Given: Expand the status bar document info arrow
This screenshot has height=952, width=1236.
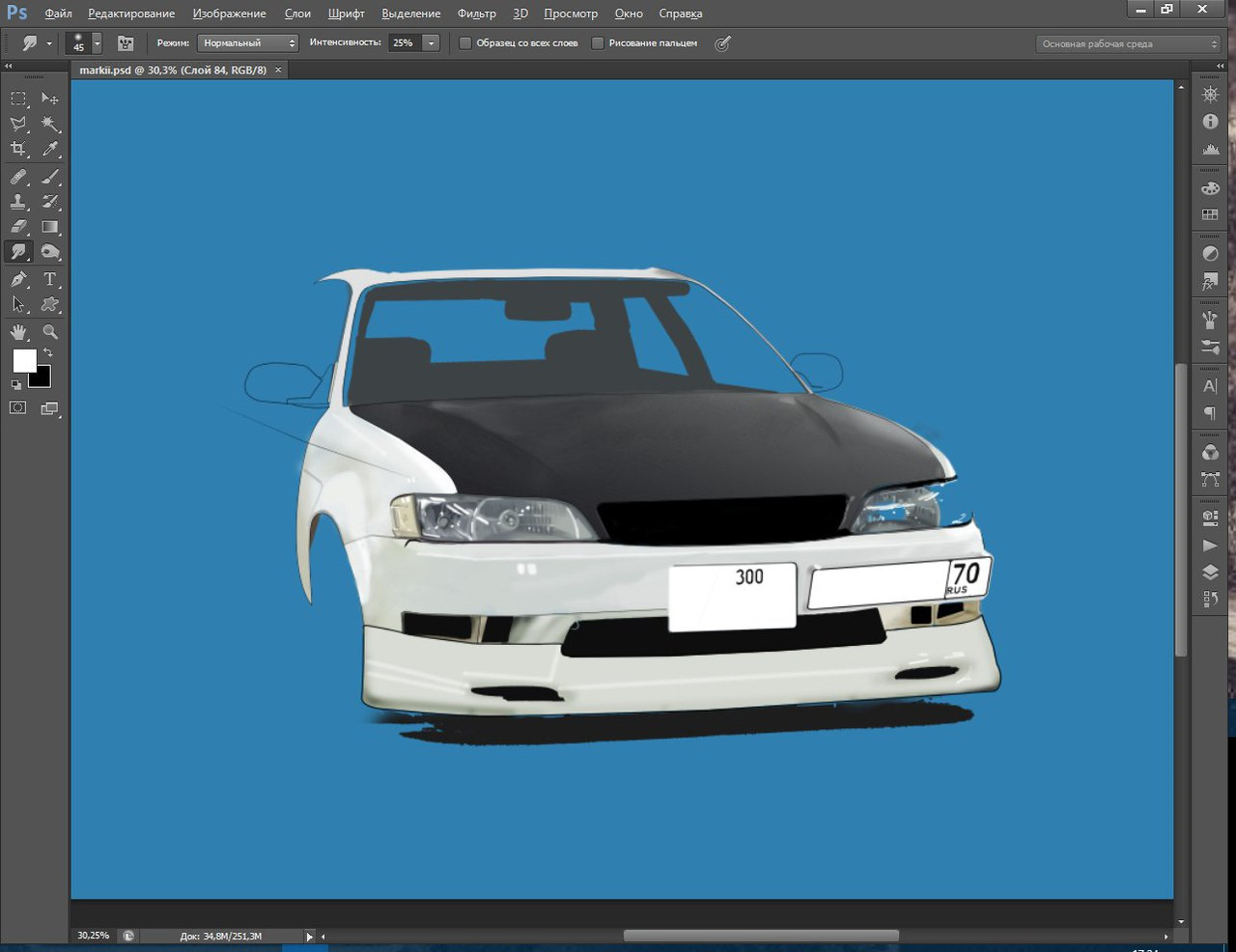Looking at the screenshot, I should pos(310,937).
